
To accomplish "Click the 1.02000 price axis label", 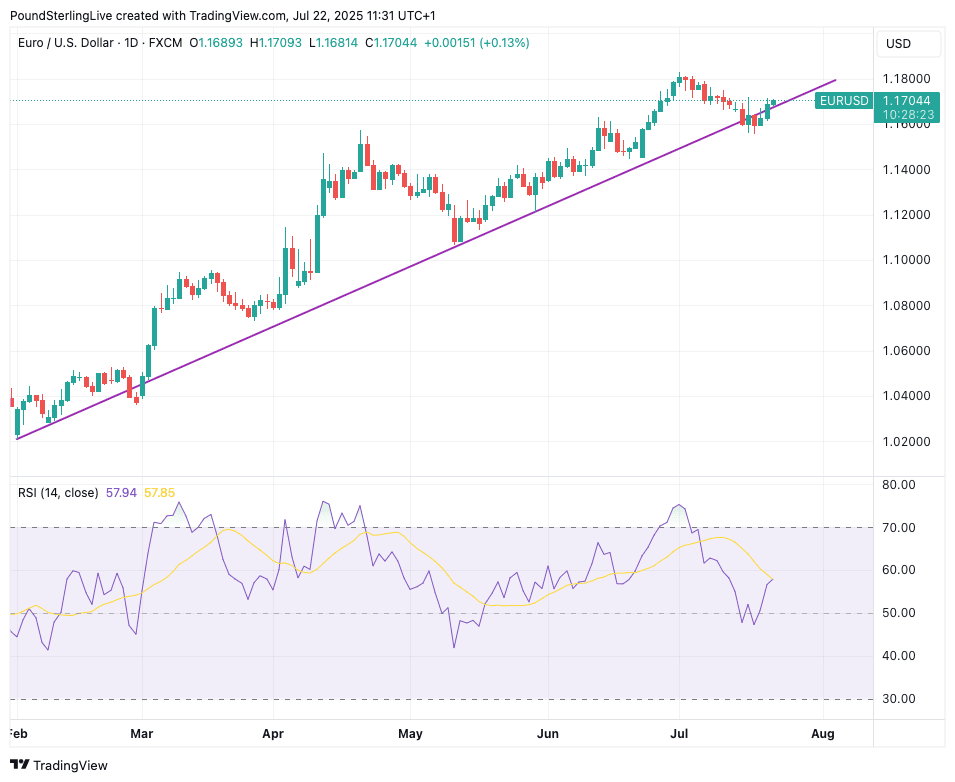I will [908, 441].
